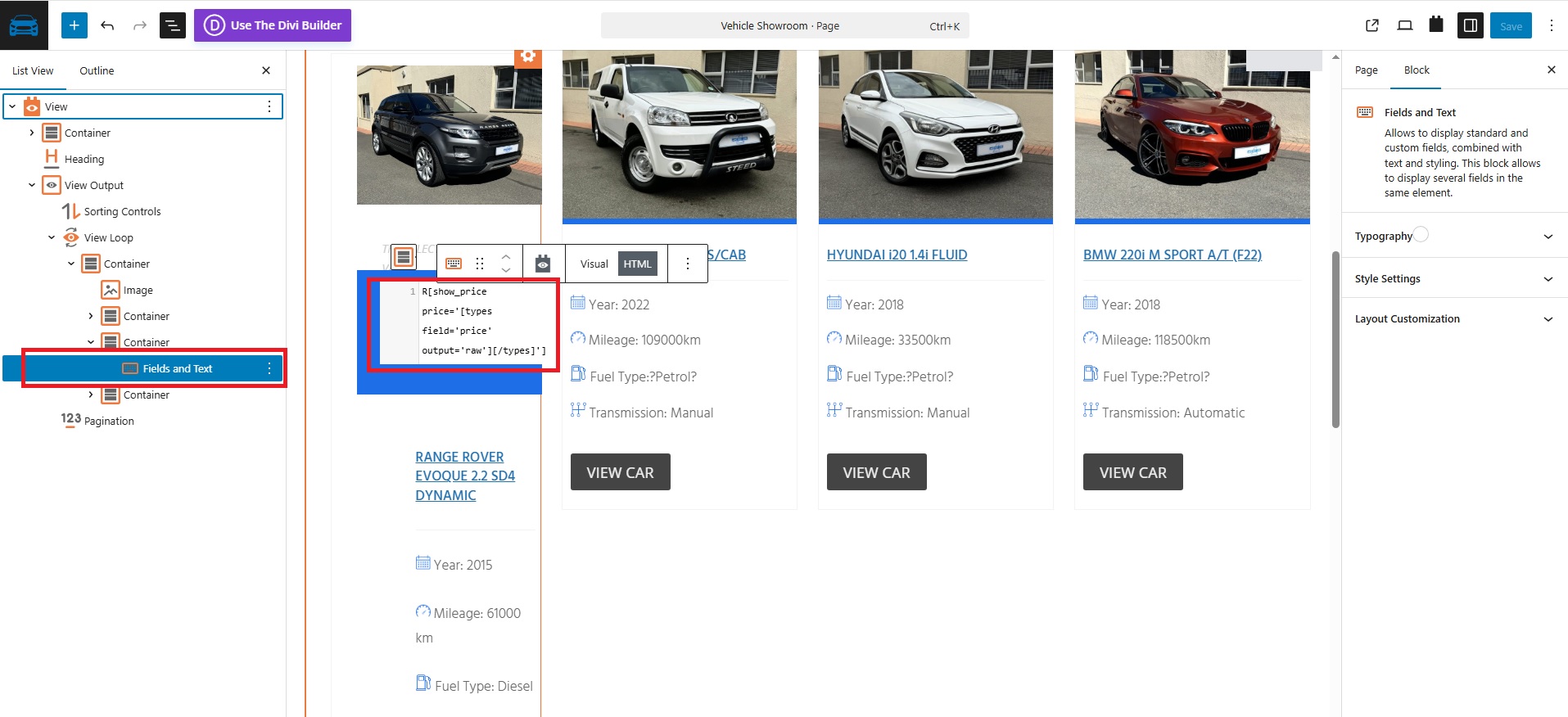Click VIEW CAR under the BMW card

(x=1132, y=472)
